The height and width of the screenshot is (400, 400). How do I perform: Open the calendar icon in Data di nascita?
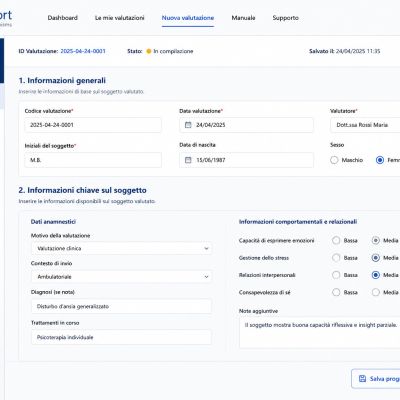point(188,160)
